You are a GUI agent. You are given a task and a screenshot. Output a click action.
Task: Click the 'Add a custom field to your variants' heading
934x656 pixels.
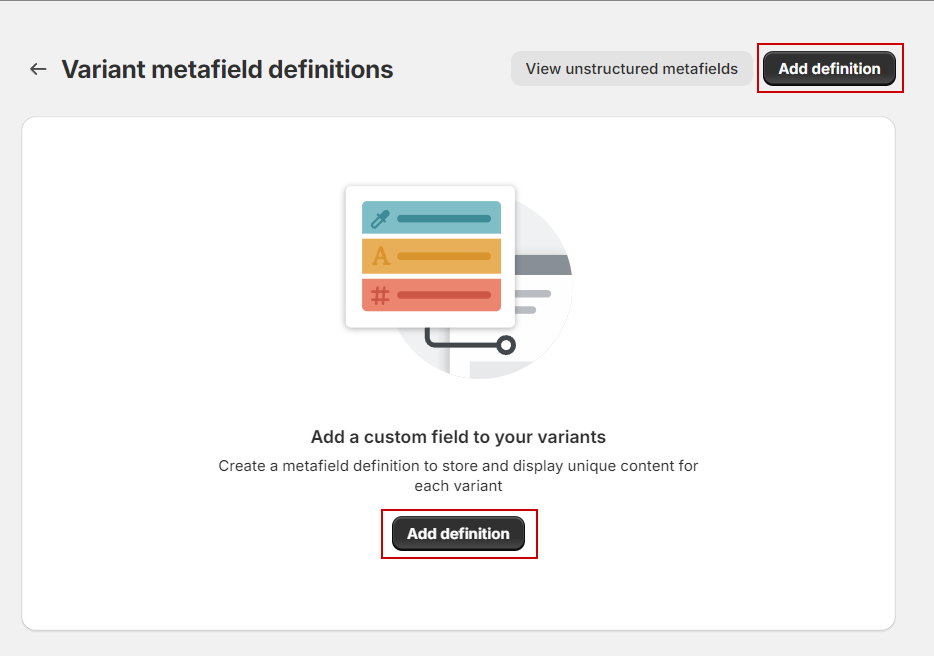point(458,437)
